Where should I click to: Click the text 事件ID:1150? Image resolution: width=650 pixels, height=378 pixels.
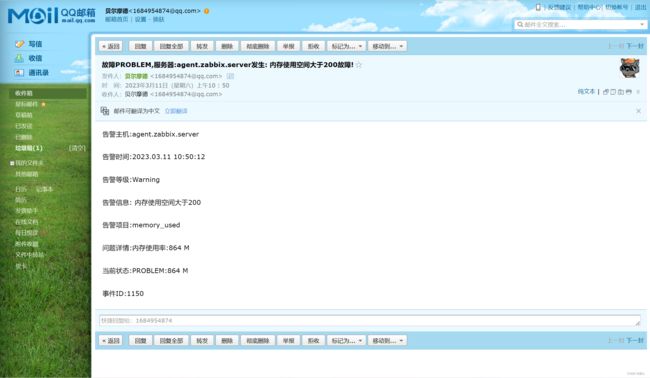pyautogui.click(x=123, y=293)
